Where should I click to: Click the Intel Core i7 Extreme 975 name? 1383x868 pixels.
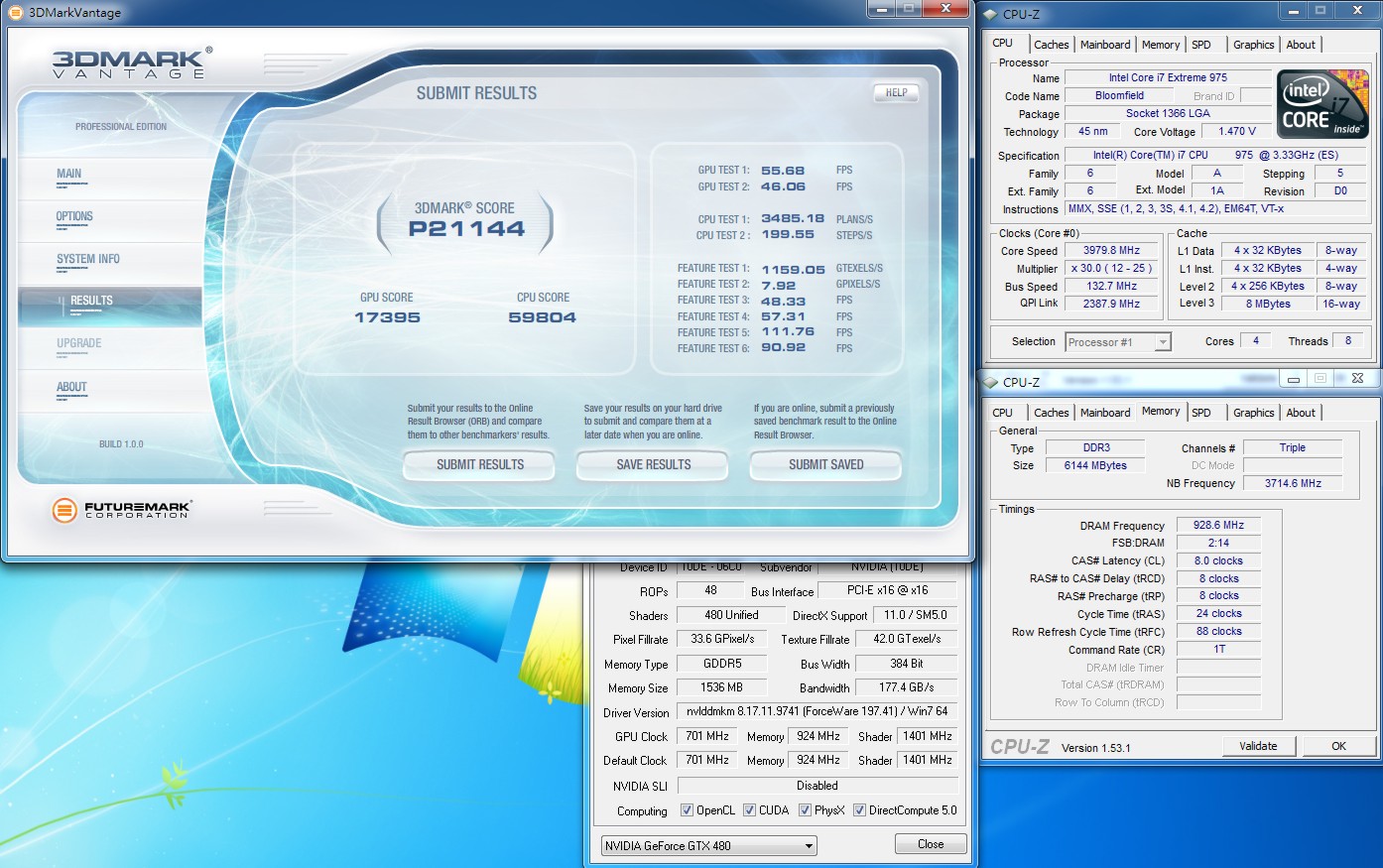(x=1168, y=77)
